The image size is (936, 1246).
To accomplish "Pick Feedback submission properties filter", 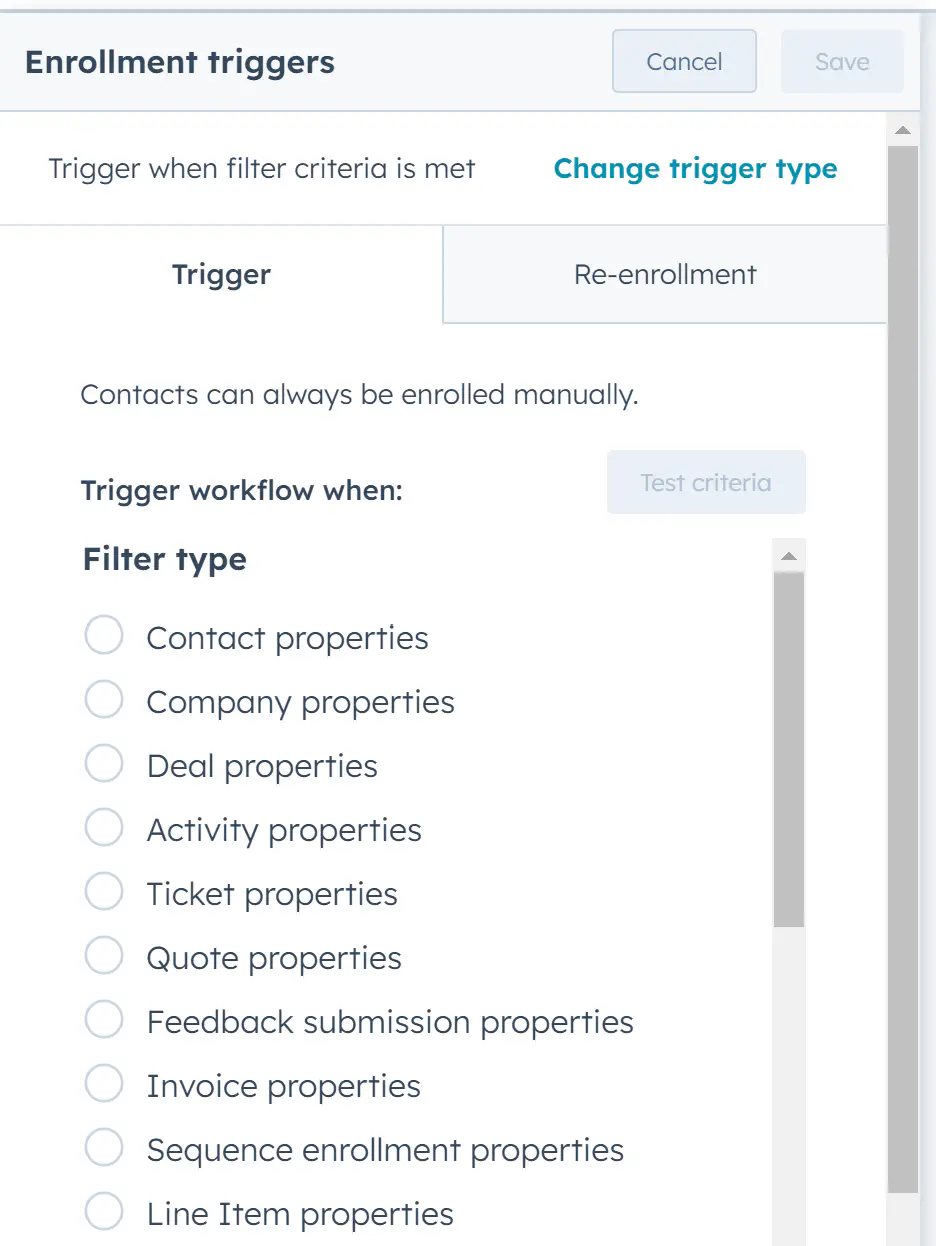I will (x=104, y=1020).
